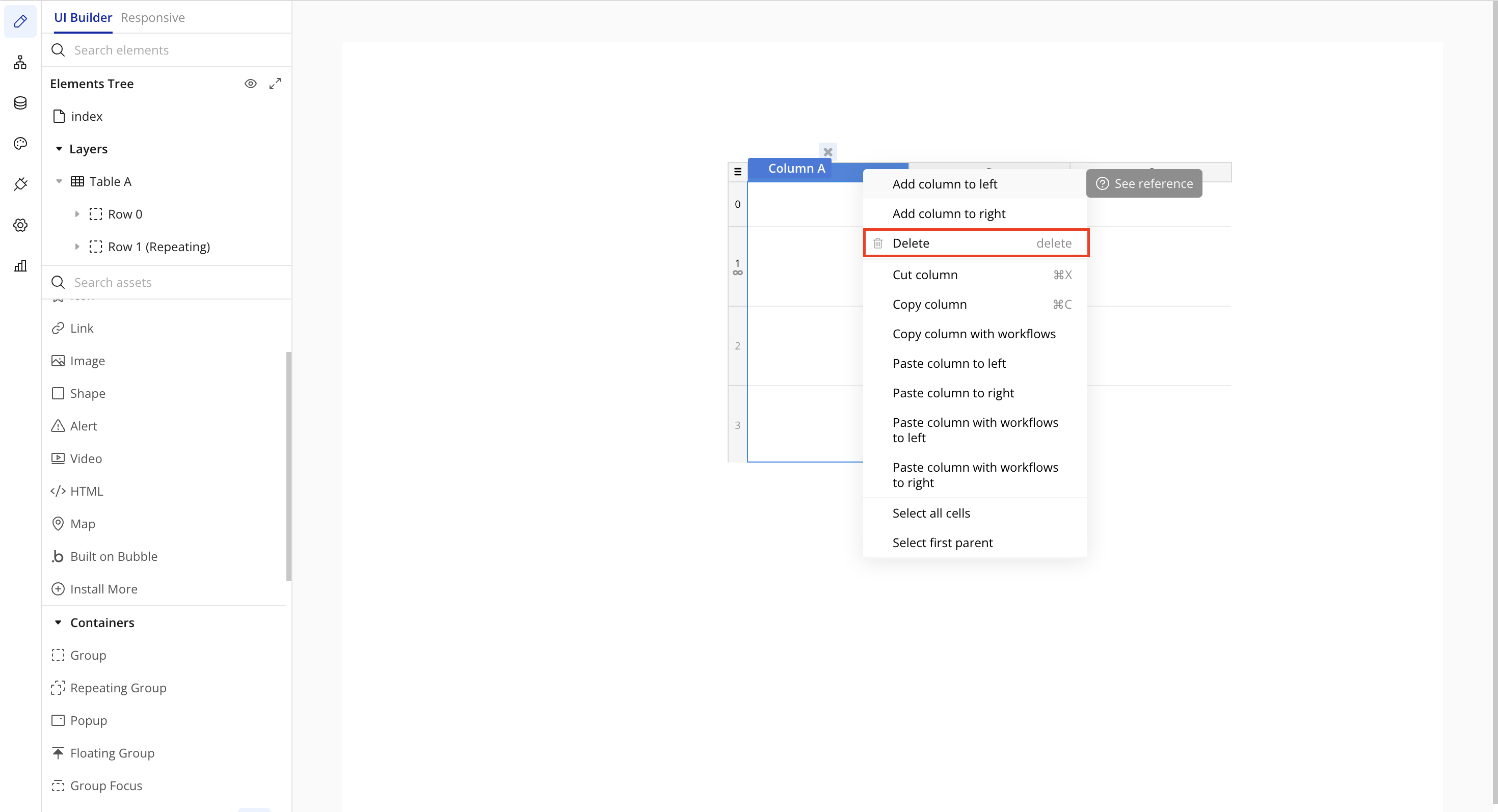The image size is (1498, 812).
Task: Click Install More elements
Action: (x=103, y=589)
